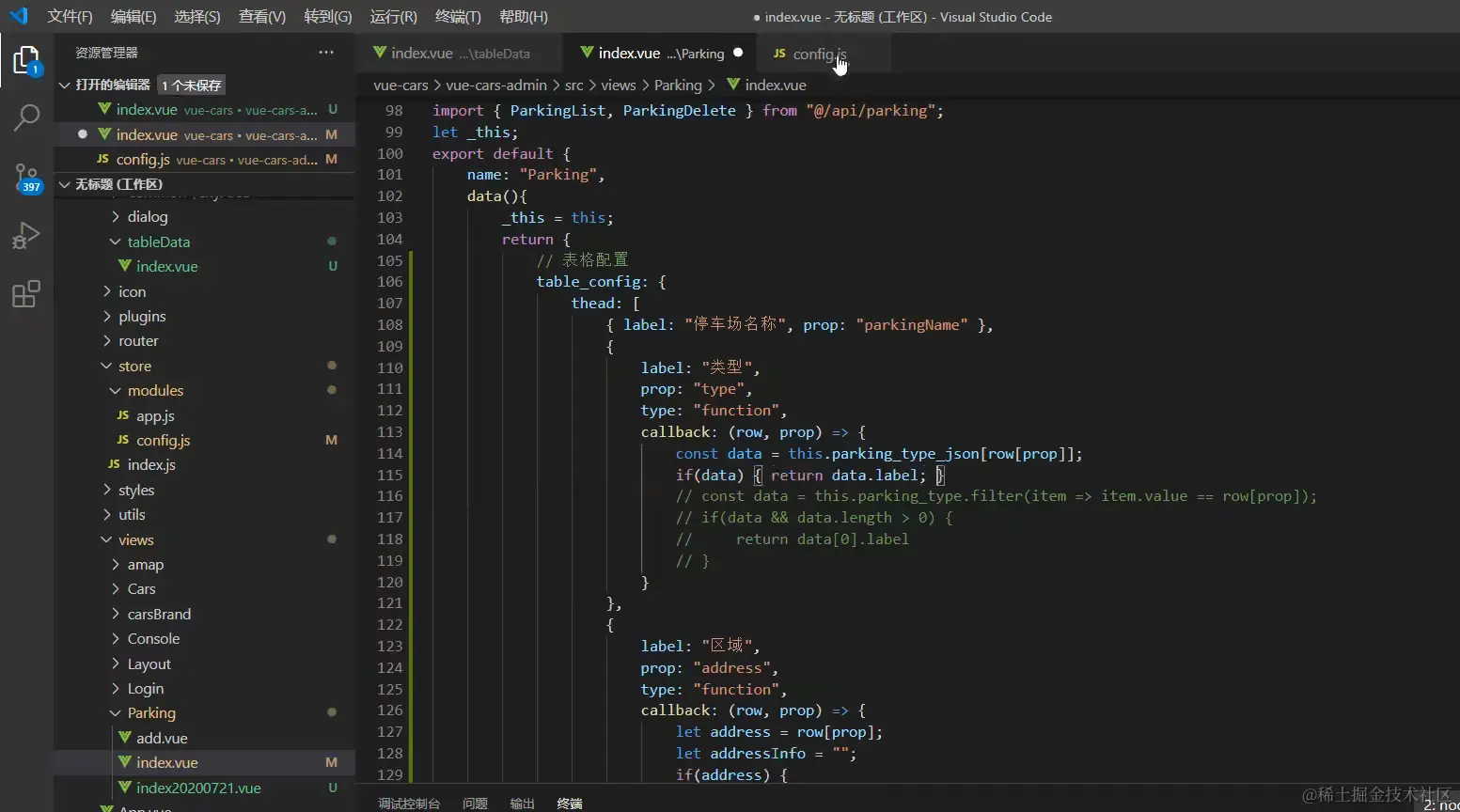The height and width of the screenshot is (812, 1460).
Task: Open the Run and Debug view
Action: (26, 235)
